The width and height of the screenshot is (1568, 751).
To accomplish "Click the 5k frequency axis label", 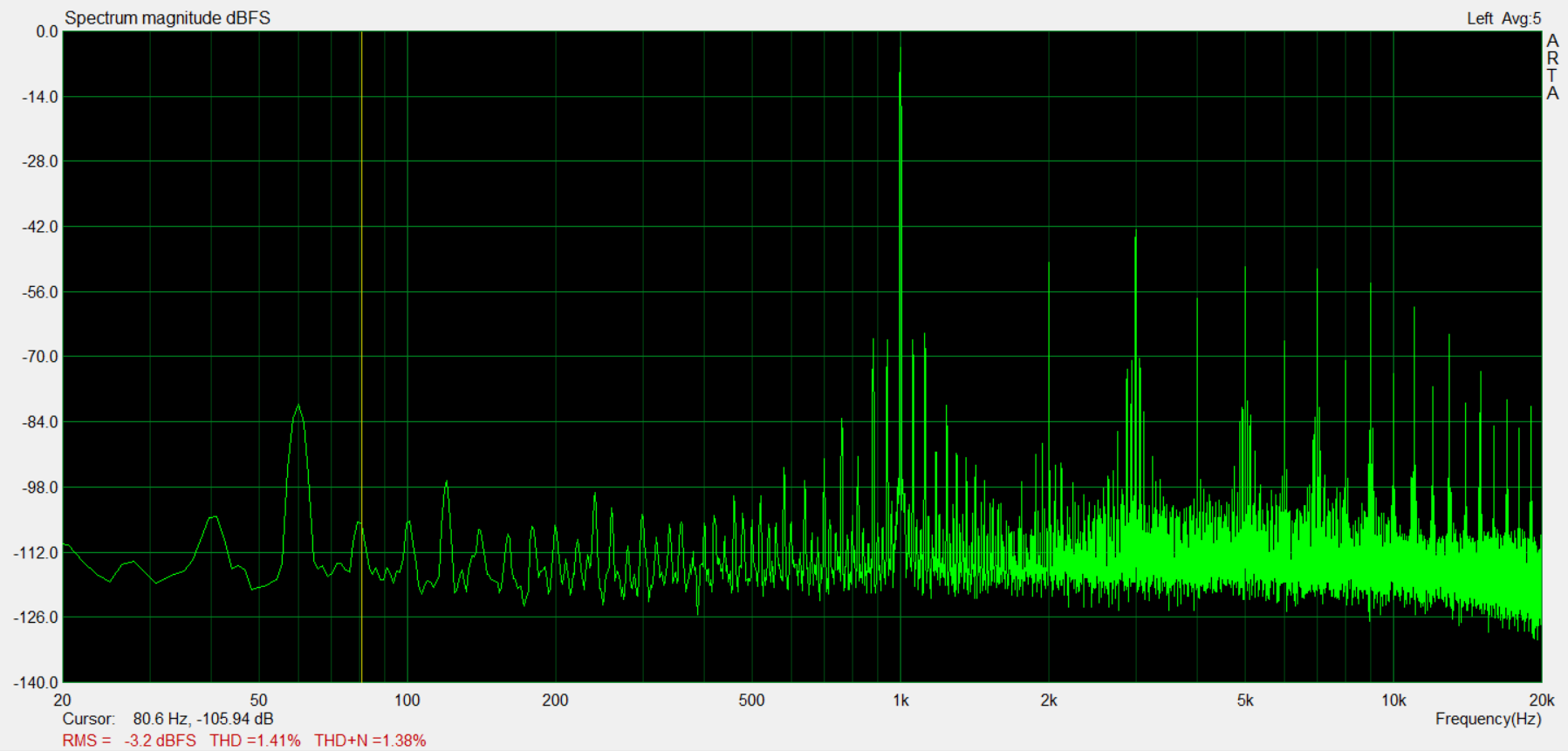I will tap(1245, 700).
